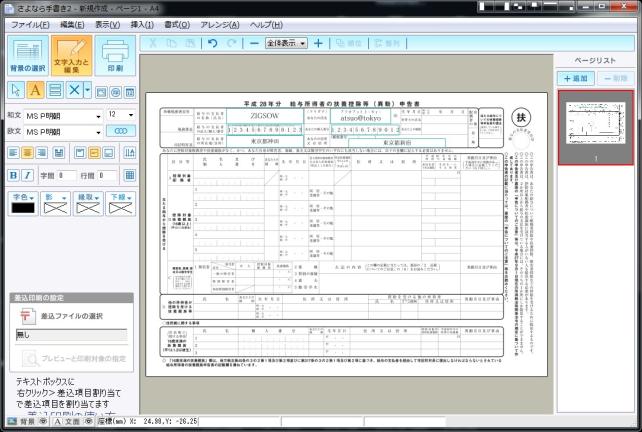Open the ファイル(F) menu
642x432 pixels.
pos(30,25)
